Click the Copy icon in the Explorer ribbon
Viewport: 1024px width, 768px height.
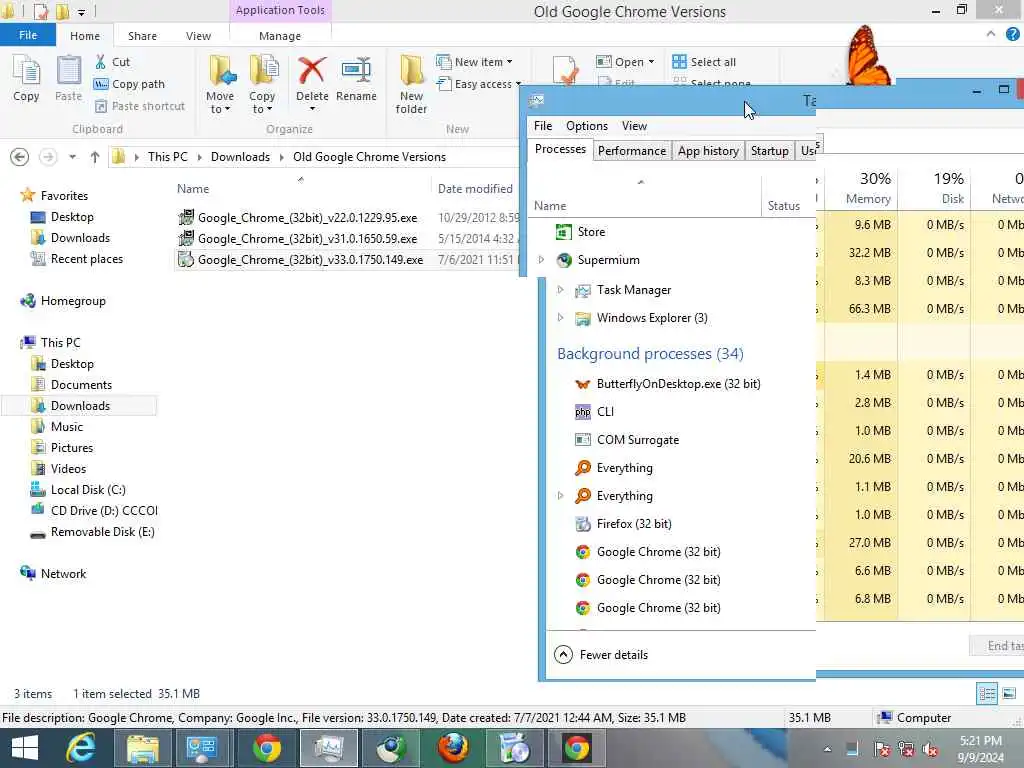(26, 78)
